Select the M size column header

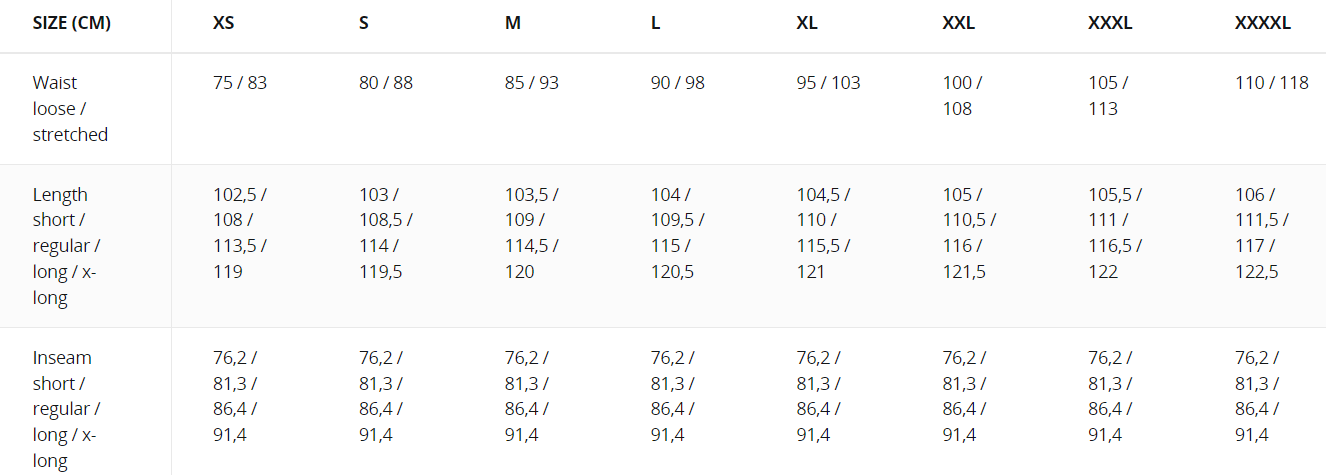(513, 23)
